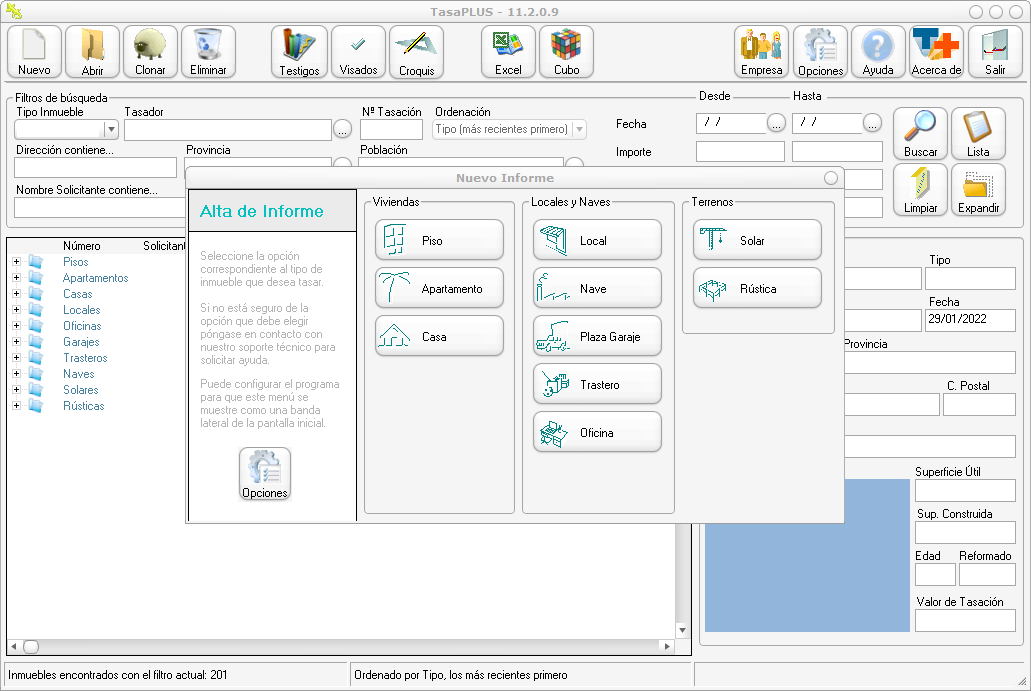Select Rústica land type
Image resolution: width=1031 pixels, height=691 pixels.
coord(757,288)
